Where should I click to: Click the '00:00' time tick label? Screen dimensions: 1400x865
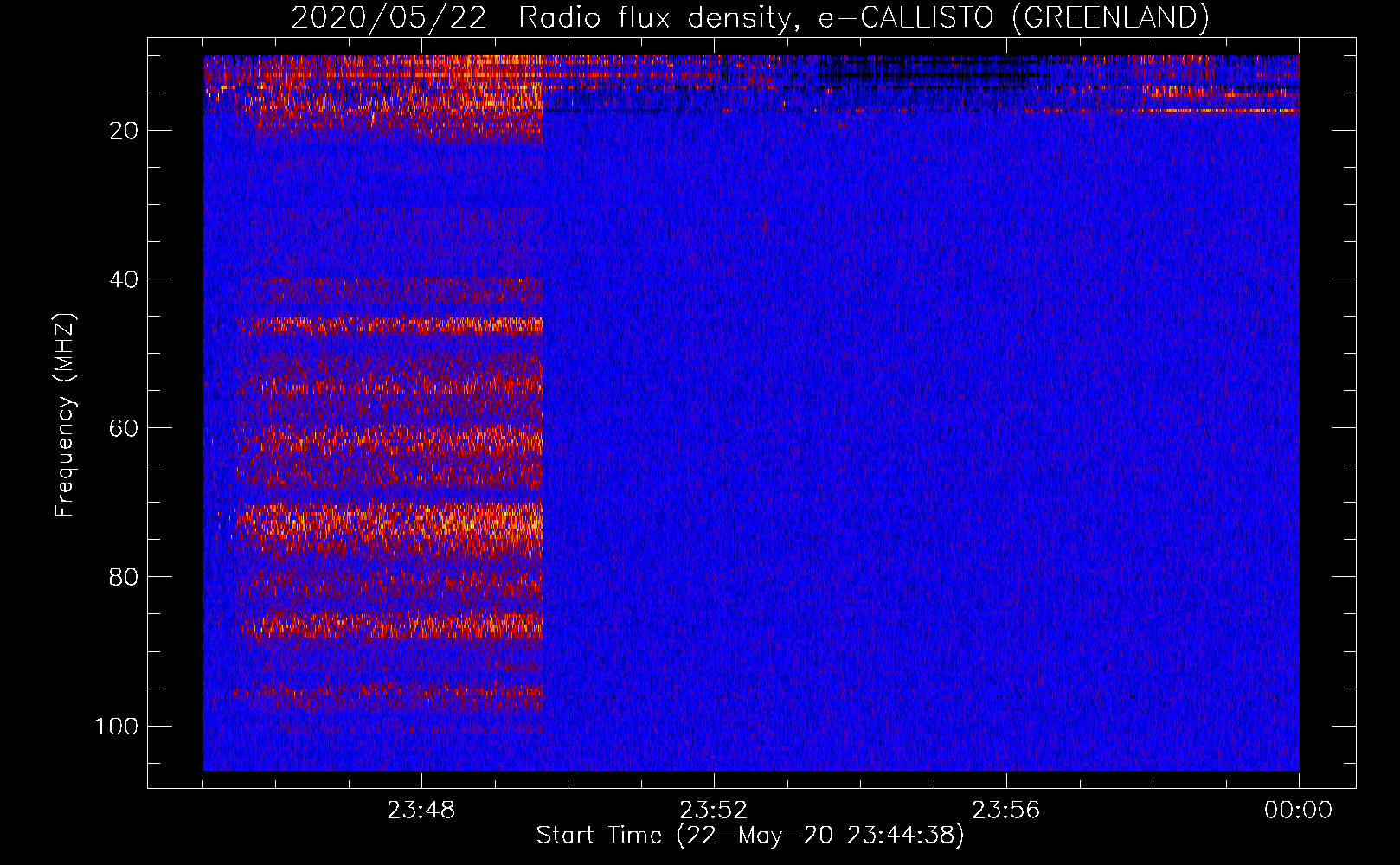1298,811
